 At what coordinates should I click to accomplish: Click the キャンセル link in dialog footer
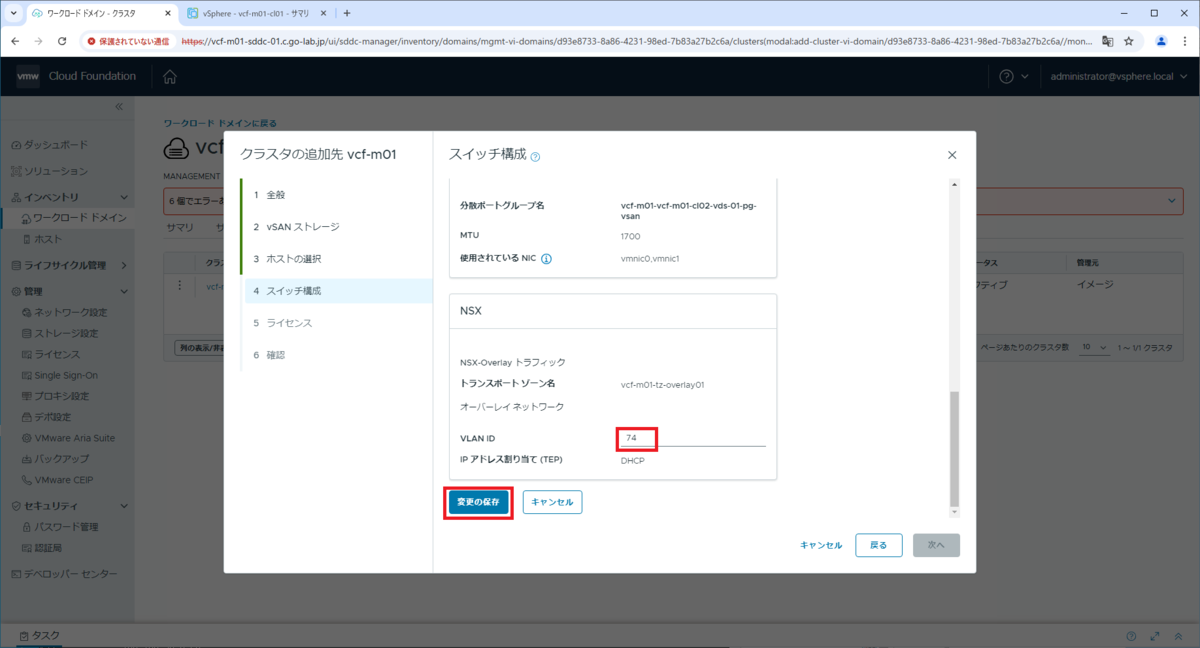(x=821, y=545)
